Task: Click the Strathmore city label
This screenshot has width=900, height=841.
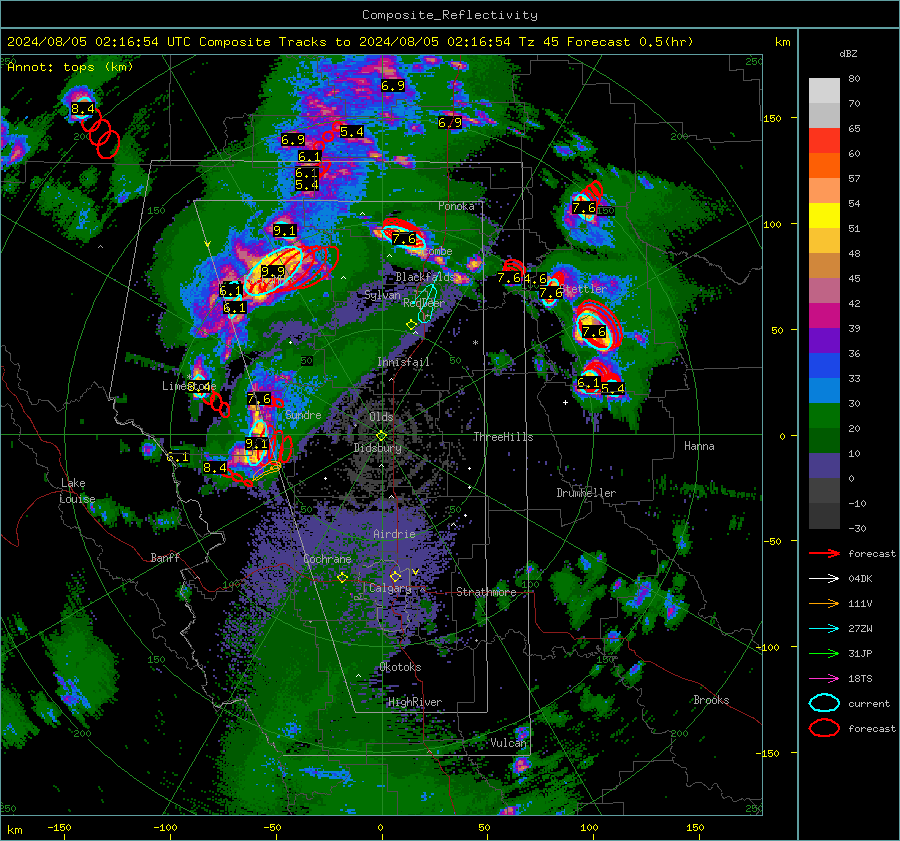Action: tap(486, 592)
